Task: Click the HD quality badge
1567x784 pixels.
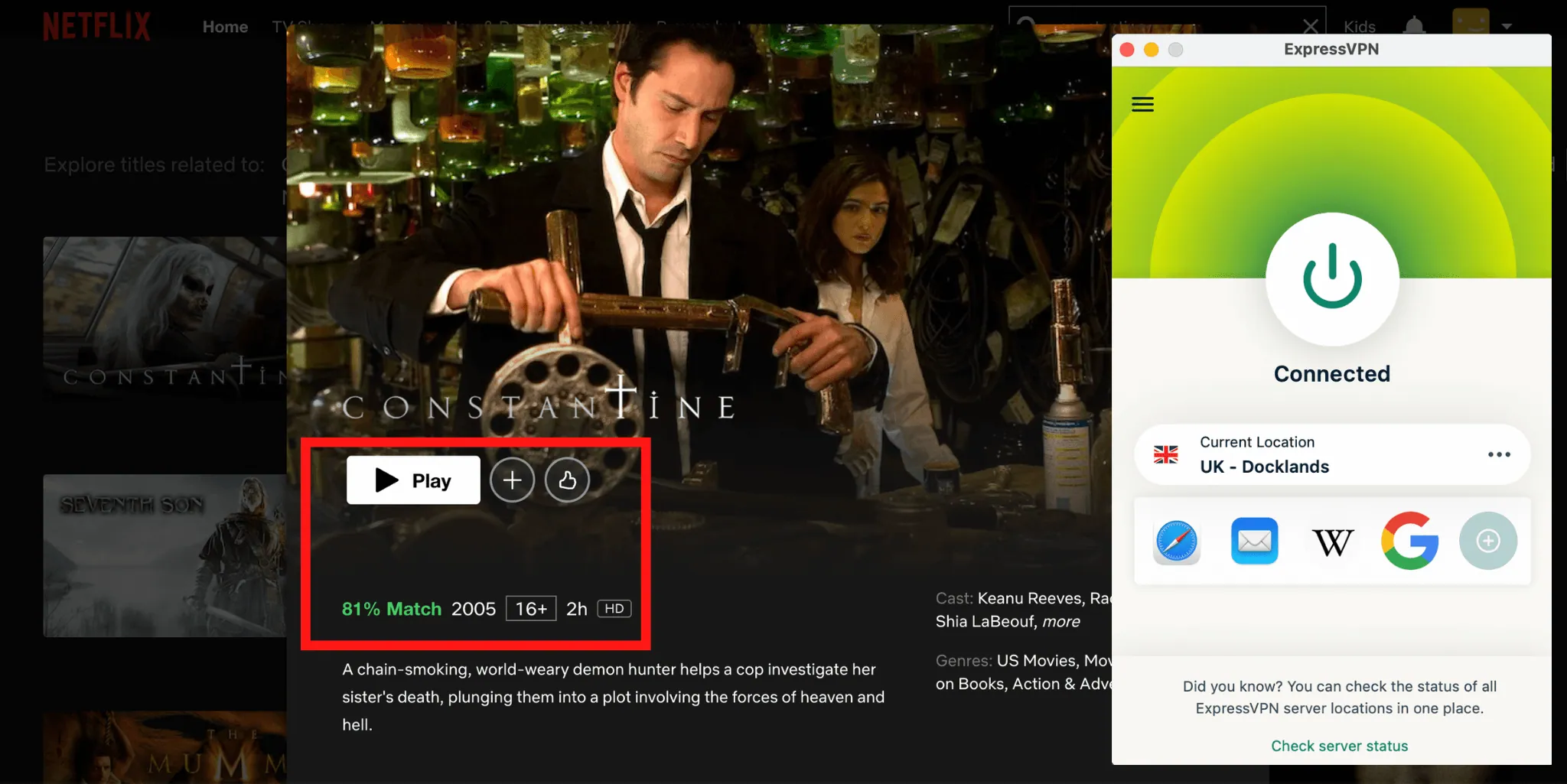Action: (x=614, y=609)
